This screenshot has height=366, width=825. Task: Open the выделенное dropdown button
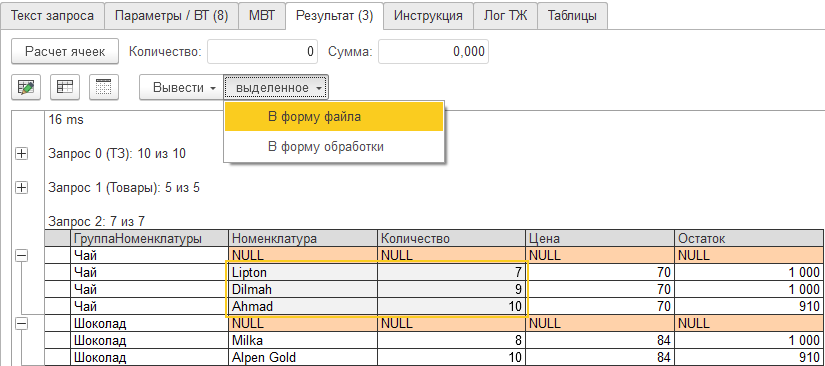click(276, 87)
